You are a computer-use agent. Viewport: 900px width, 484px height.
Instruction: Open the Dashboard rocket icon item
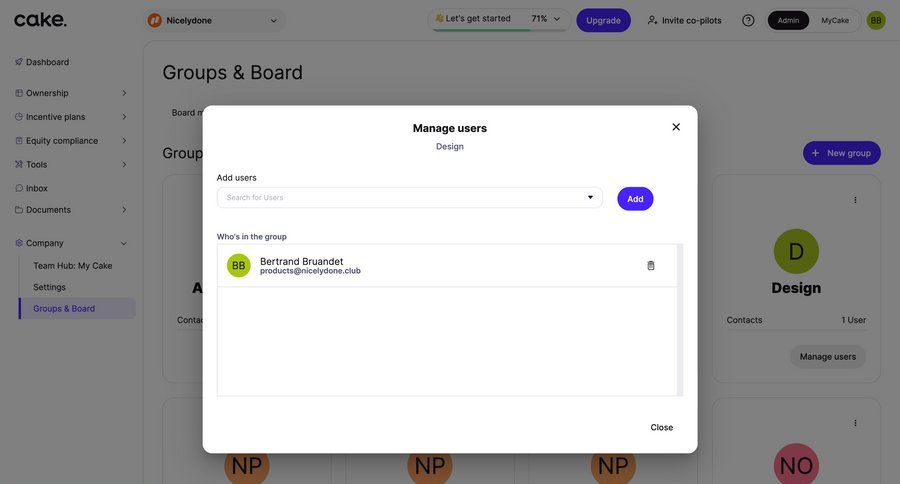(x=42, y=62)
